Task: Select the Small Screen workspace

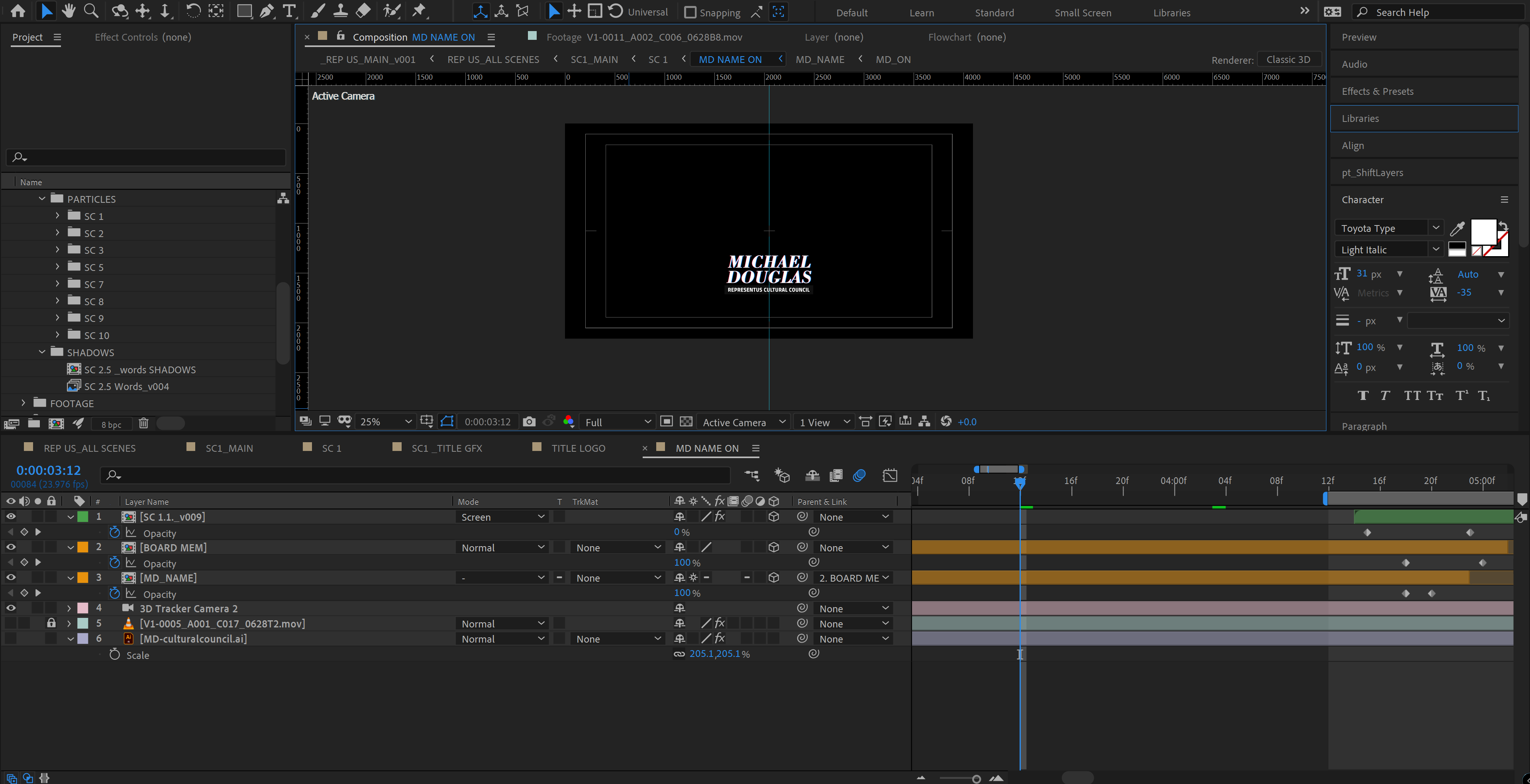Action: [1082, 12]
